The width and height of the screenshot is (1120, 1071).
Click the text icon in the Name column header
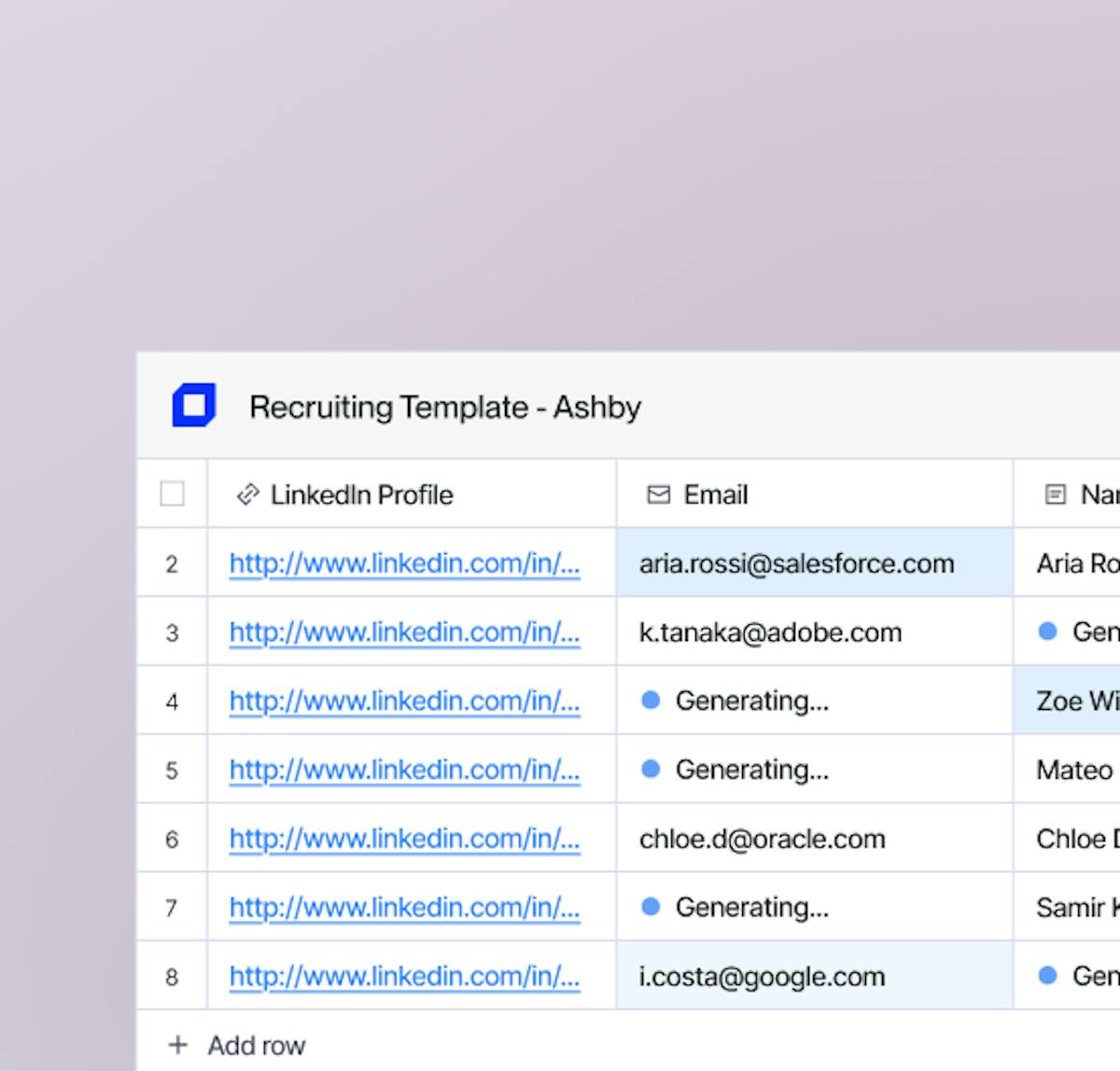[1055, 494]
